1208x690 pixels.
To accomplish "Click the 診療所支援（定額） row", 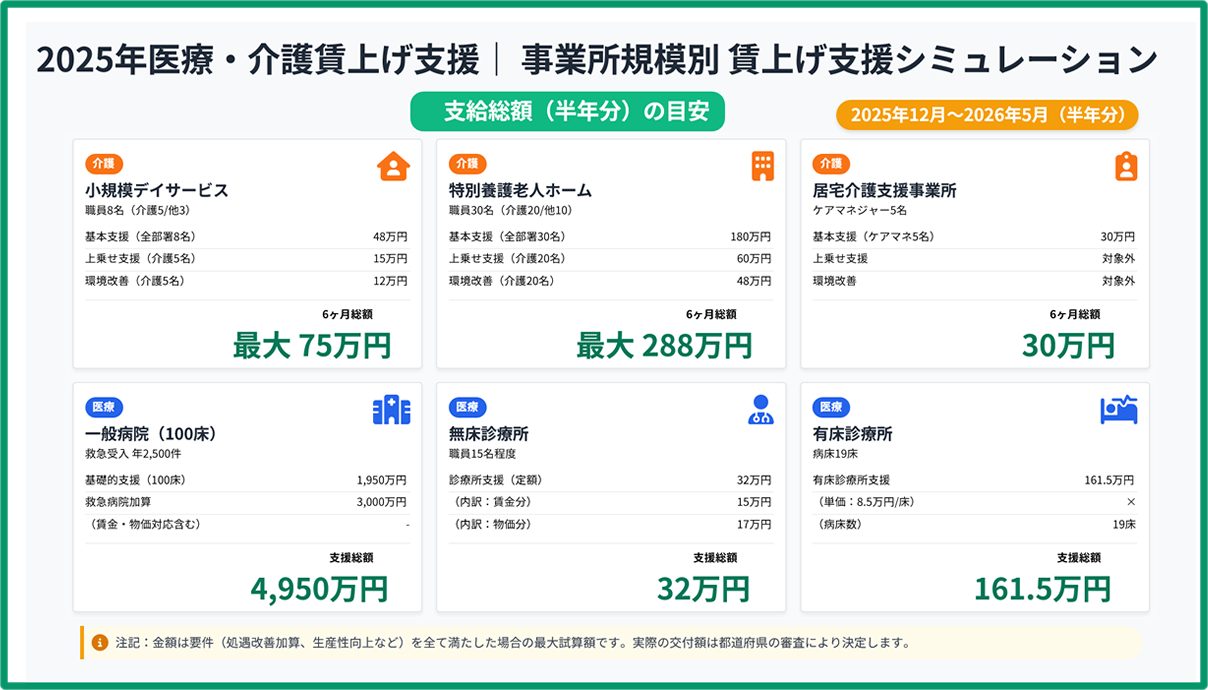I will 610,480.
